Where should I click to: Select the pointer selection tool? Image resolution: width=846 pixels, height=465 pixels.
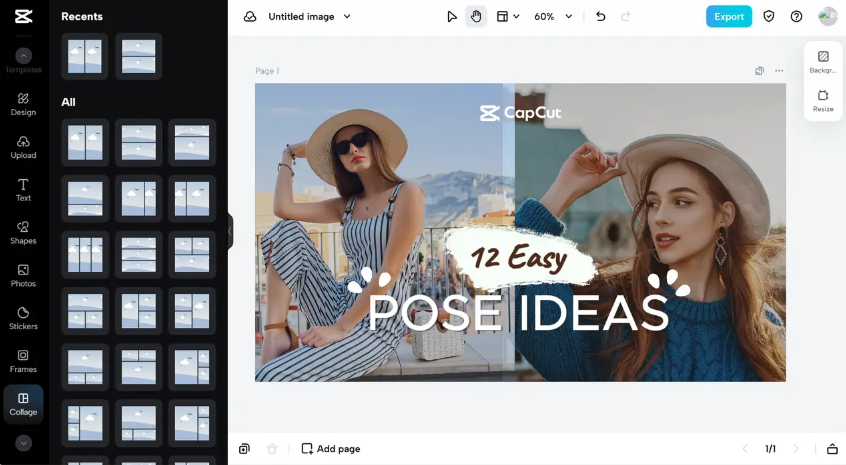click(x=452, y=17)
